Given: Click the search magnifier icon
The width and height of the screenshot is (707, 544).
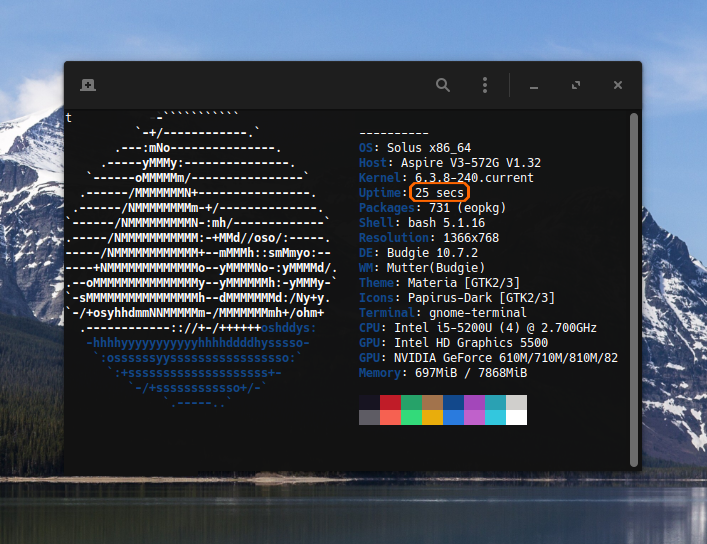Looking at the screenshot, I should point(443,86).
